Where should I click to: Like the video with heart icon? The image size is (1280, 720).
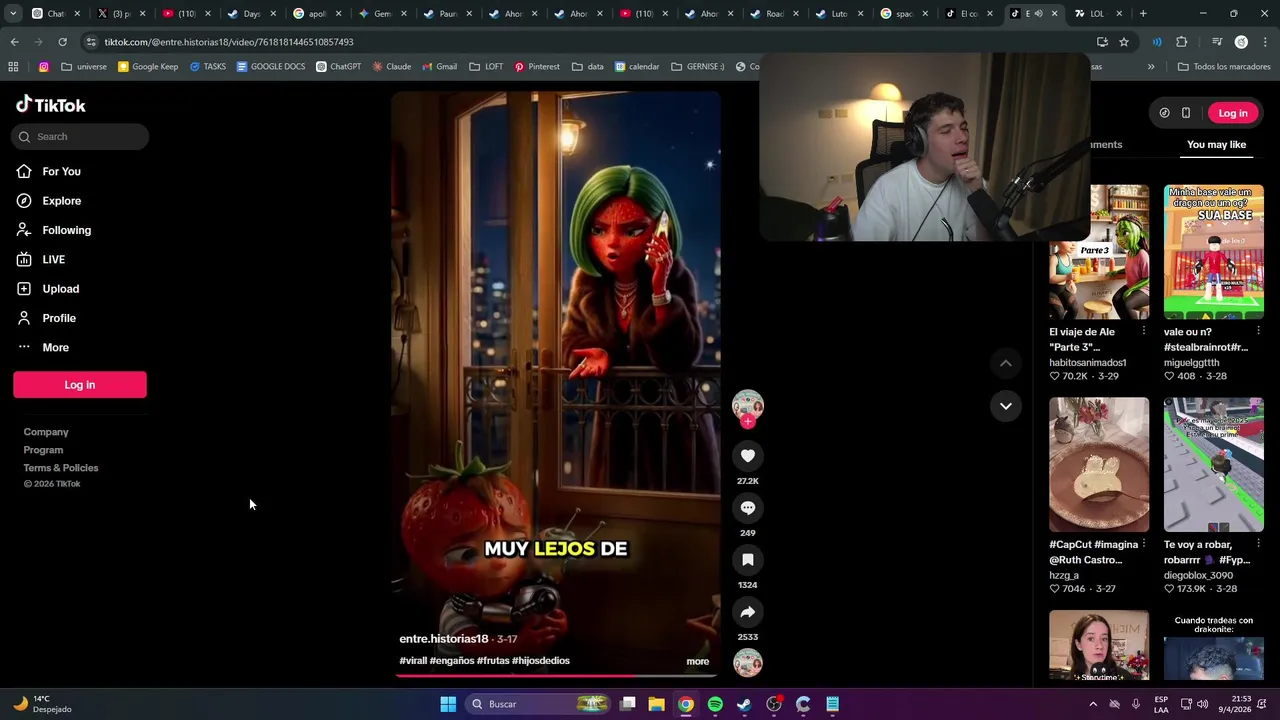(748, 456)
